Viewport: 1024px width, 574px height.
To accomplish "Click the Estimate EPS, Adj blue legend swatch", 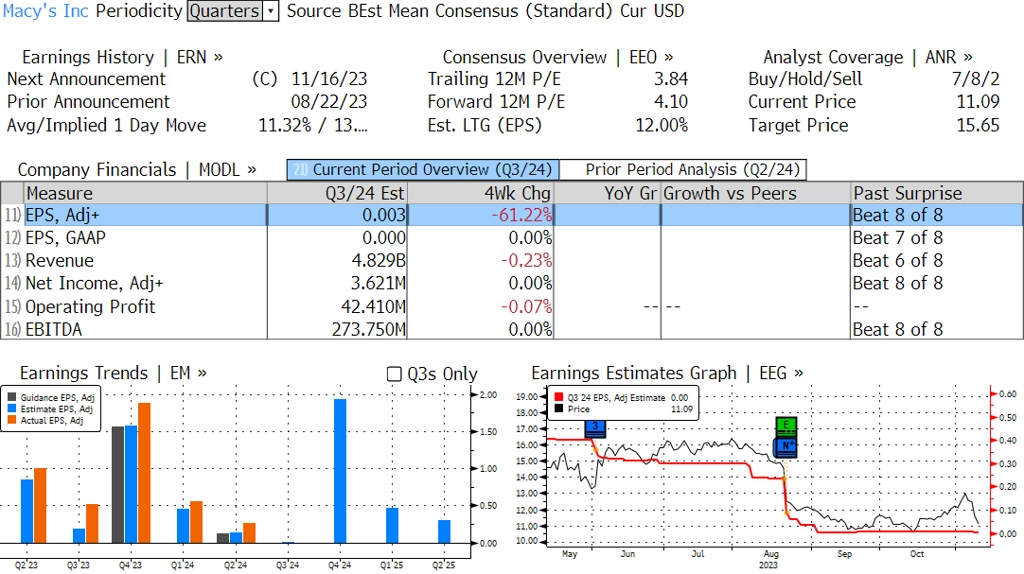I will click(x=12, y=409).
